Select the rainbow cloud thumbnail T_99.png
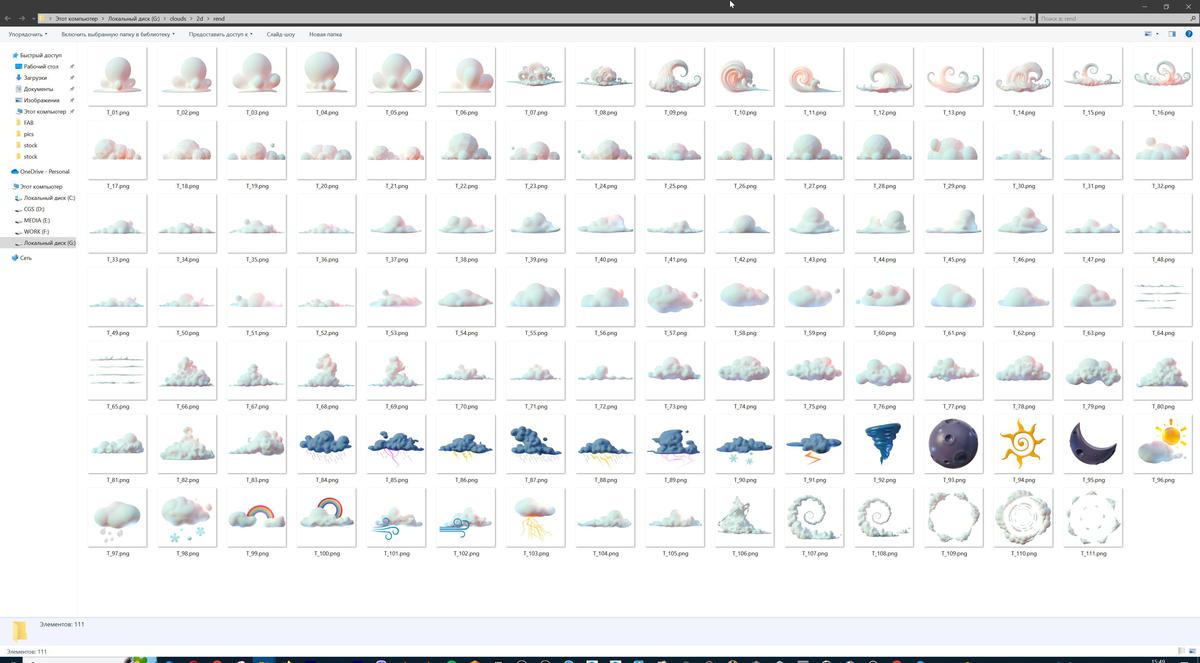This screenshot has height=663, width=1200. click(x=256, y=517)
